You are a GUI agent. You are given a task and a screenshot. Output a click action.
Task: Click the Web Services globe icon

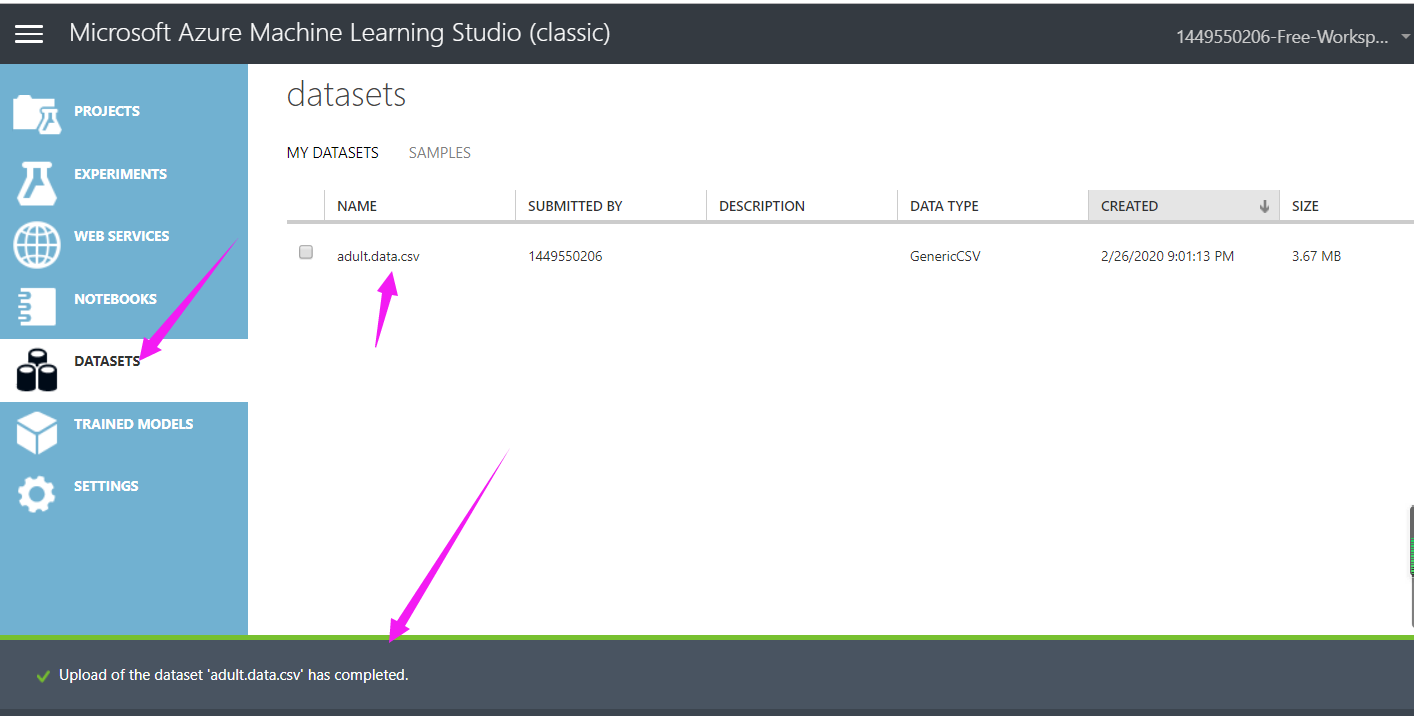[x=36, y=244]
